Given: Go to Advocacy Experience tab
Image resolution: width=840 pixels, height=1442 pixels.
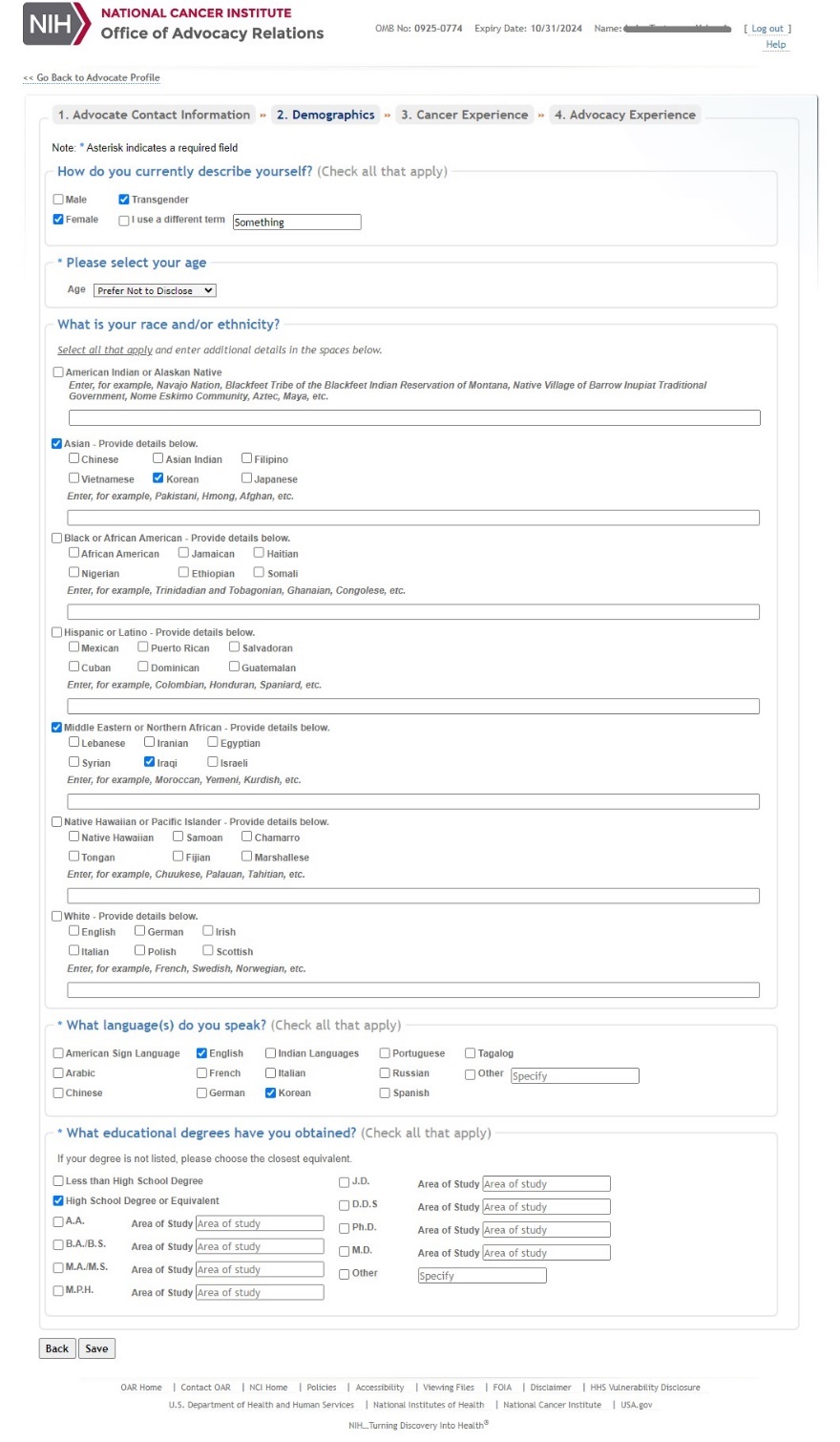Looking at the screenshot, I should pyautogui.click(x=624, y=115).
